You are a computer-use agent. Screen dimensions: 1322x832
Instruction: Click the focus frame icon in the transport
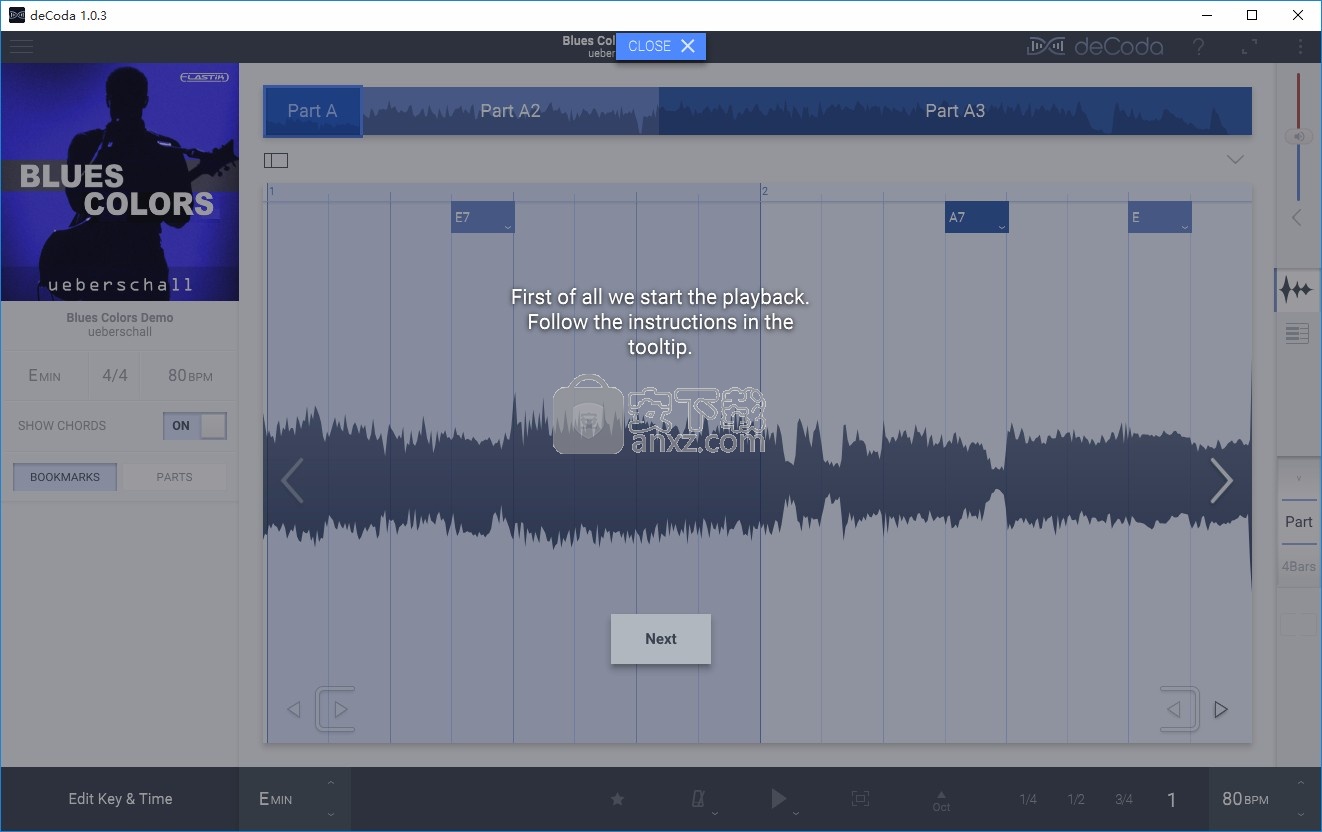860,798
